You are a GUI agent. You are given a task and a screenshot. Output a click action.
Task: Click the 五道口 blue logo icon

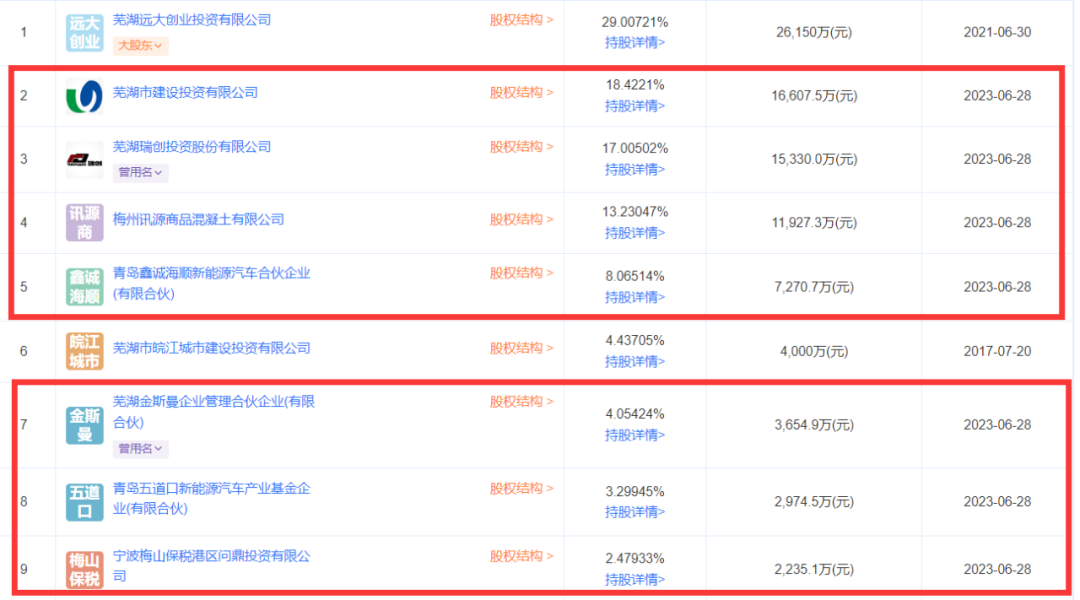point(84,501)
